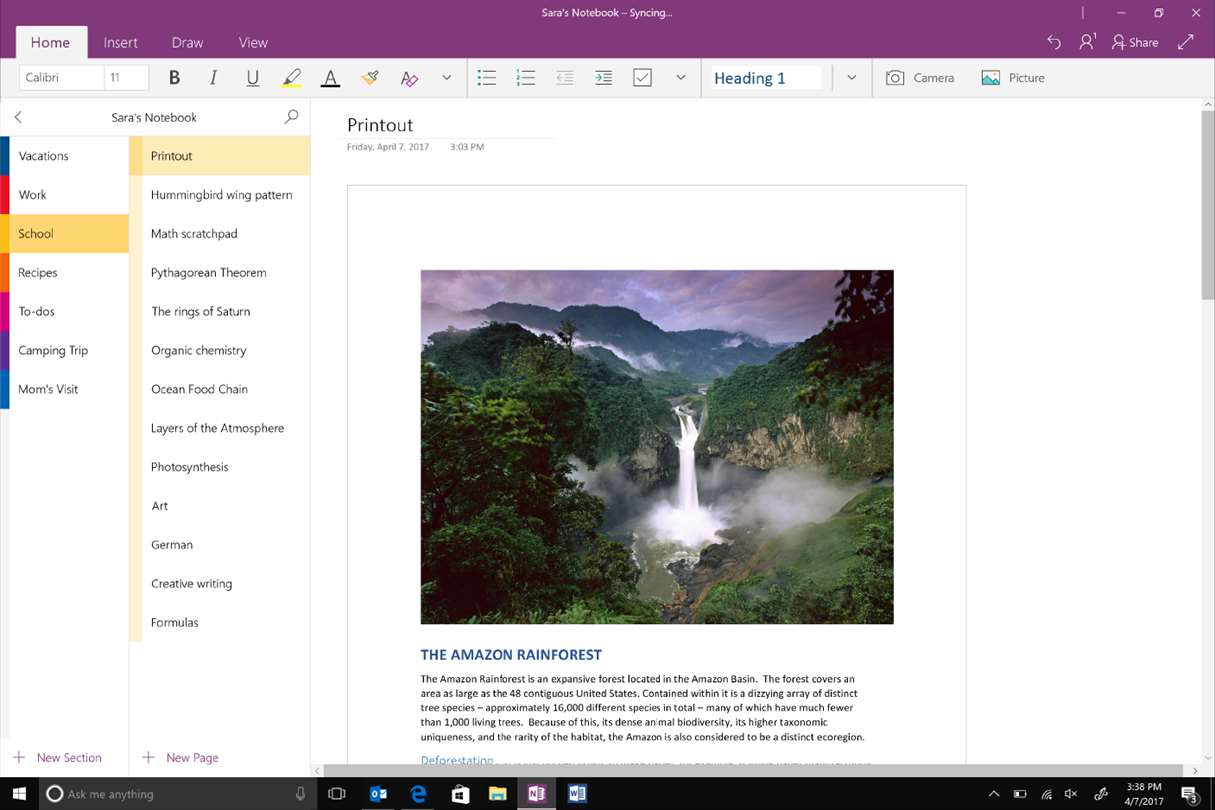Switch to the Insert tab
Screen dimensions: 1215x810
click(x=121, y=42)
